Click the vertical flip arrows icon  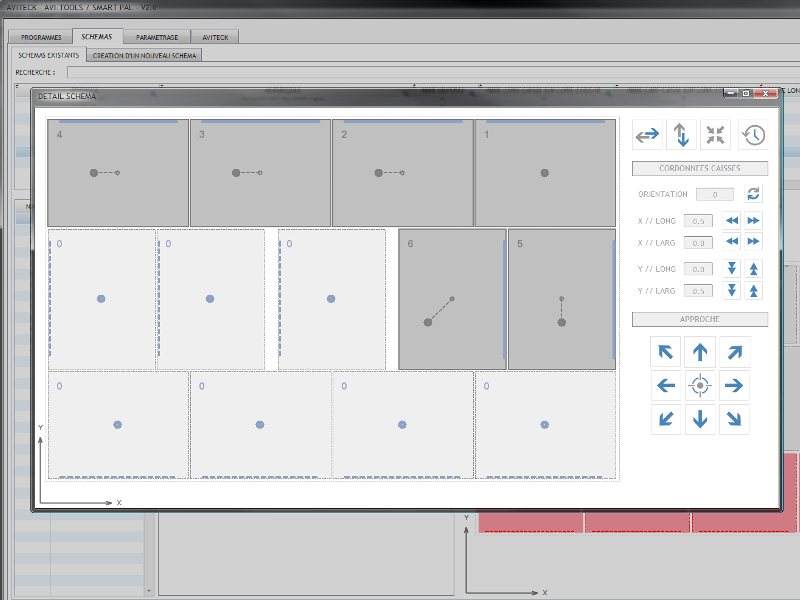(x=681, y=134)
